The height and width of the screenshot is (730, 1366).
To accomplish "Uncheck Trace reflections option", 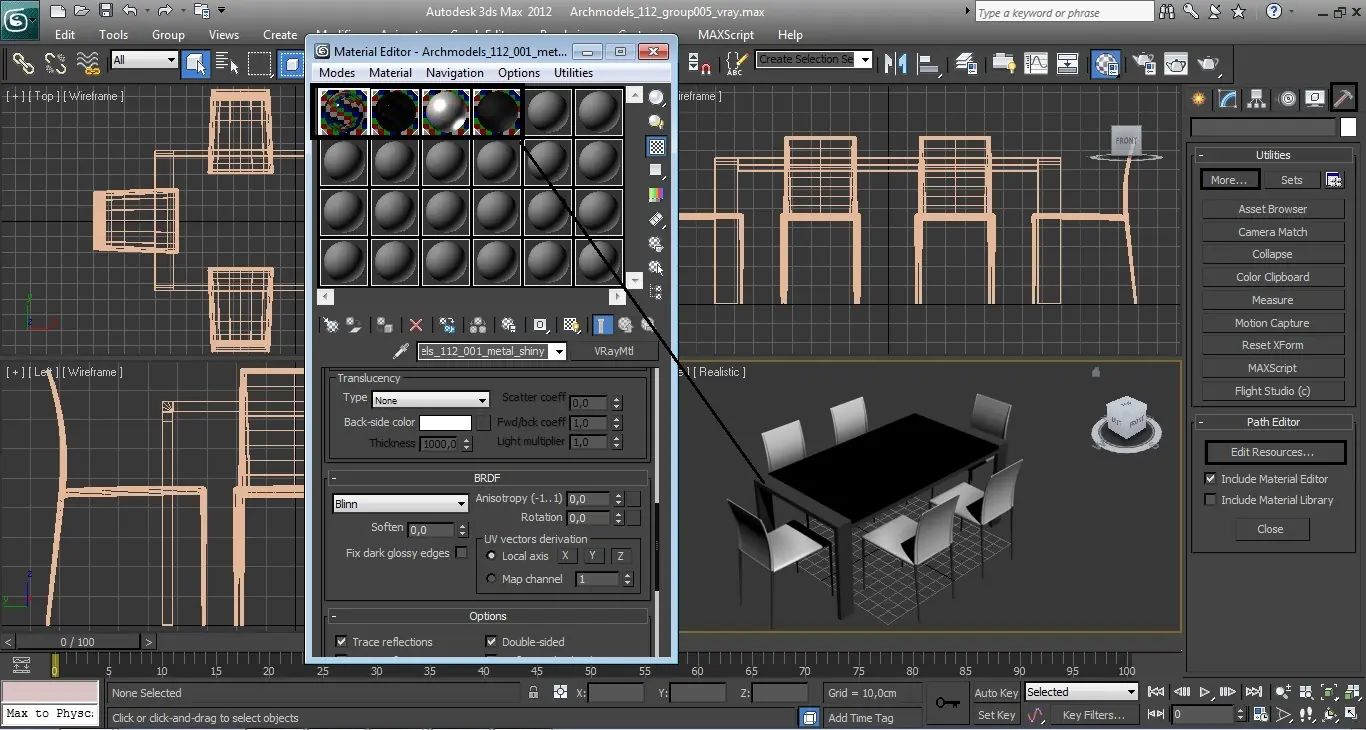I will [x=341, y=642].
